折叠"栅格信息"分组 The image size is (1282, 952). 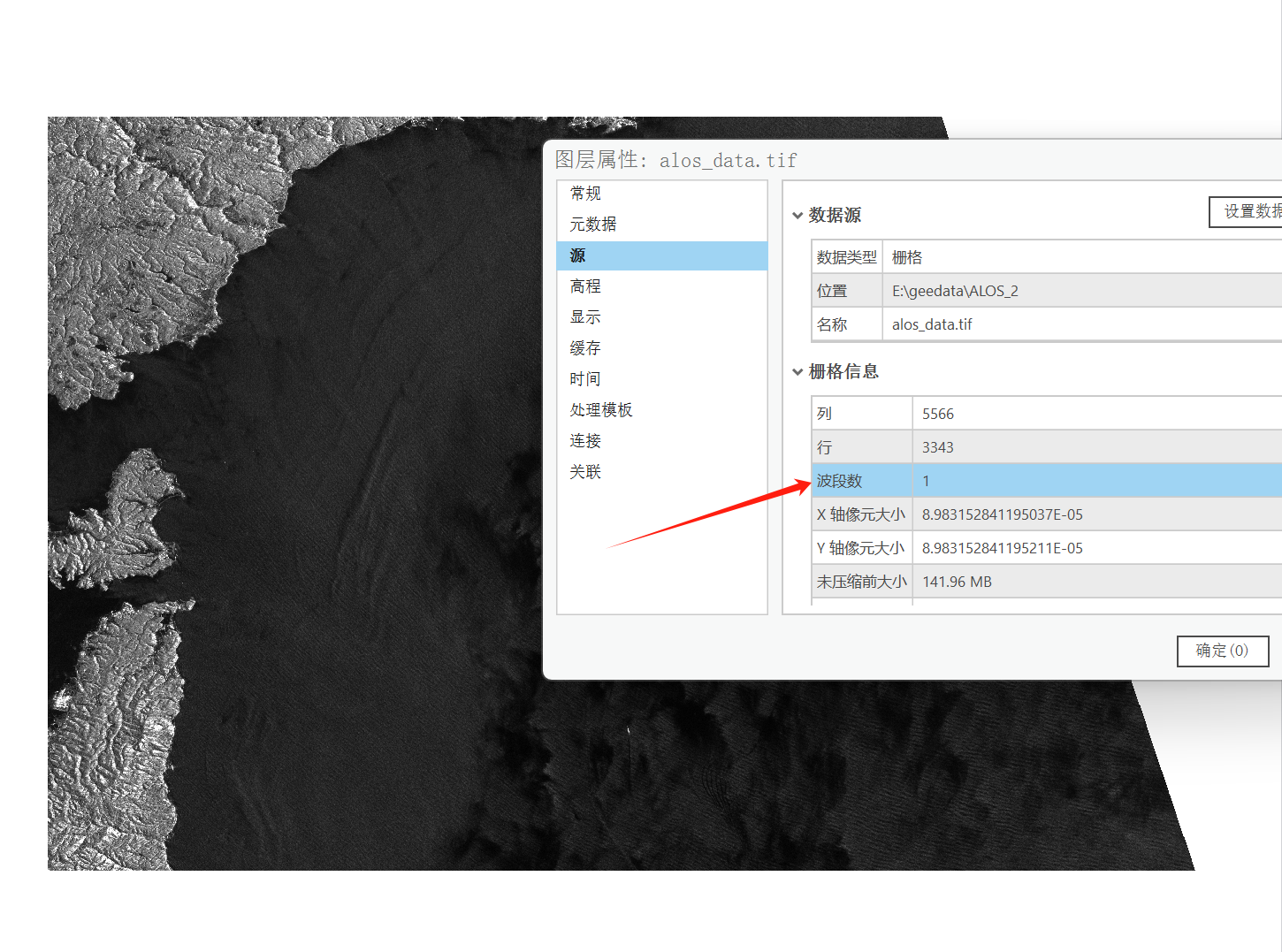coord(797,371)
